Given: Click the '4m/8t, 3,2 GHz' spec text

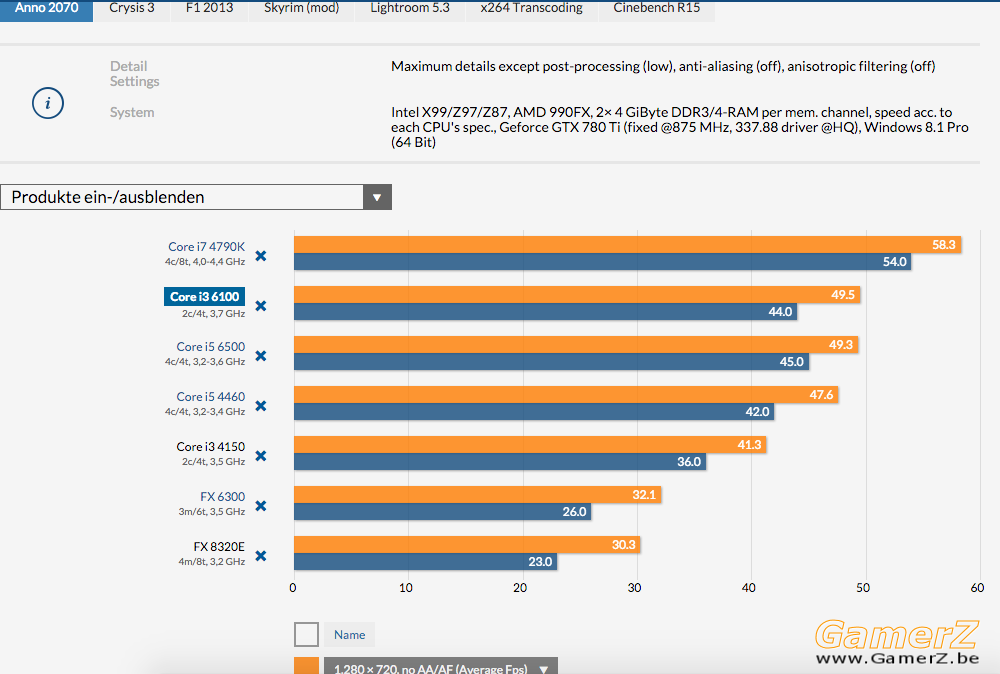Looking at the screenshot, I should pyautogui.click(x=212, y=562).
